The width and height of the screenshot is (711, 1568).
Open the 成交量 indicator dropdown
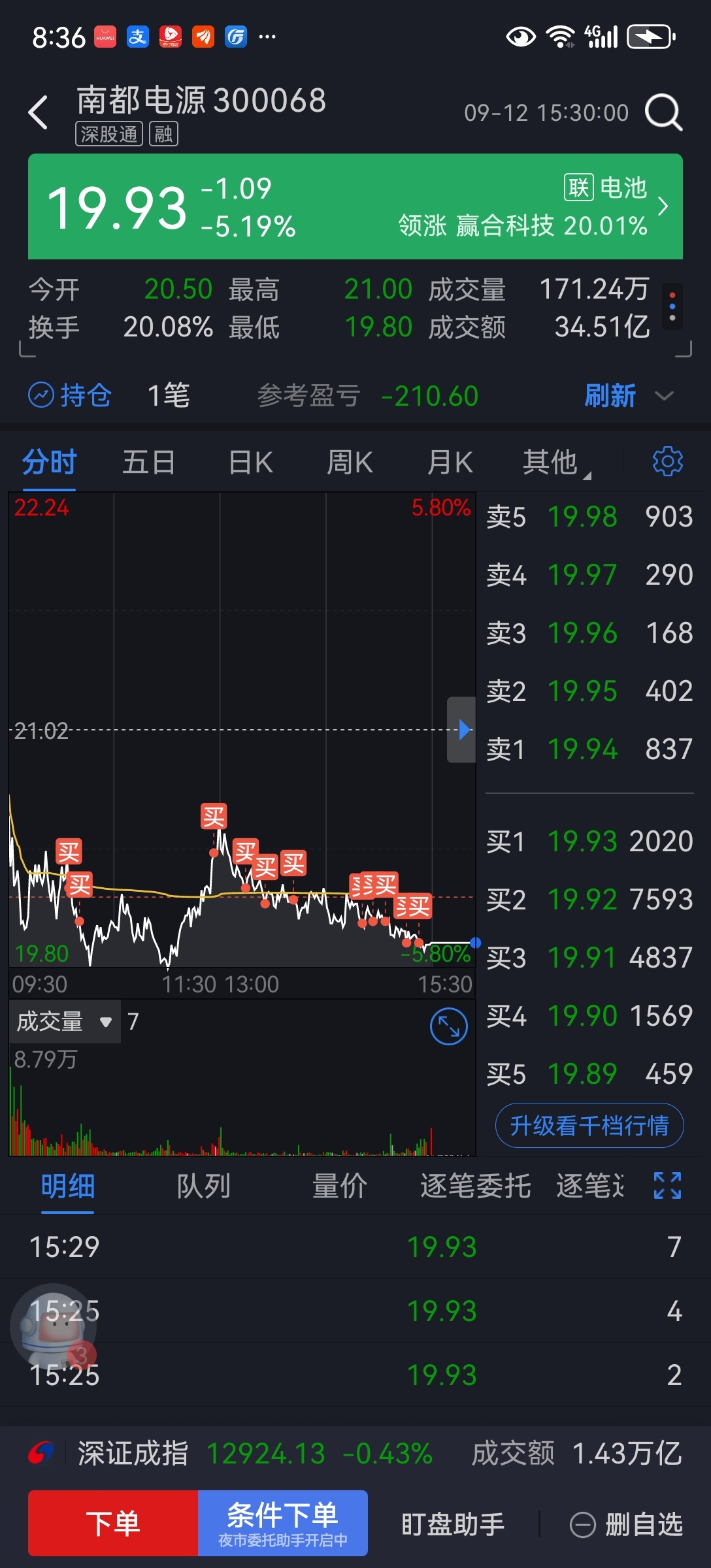tap(65, 1021)
